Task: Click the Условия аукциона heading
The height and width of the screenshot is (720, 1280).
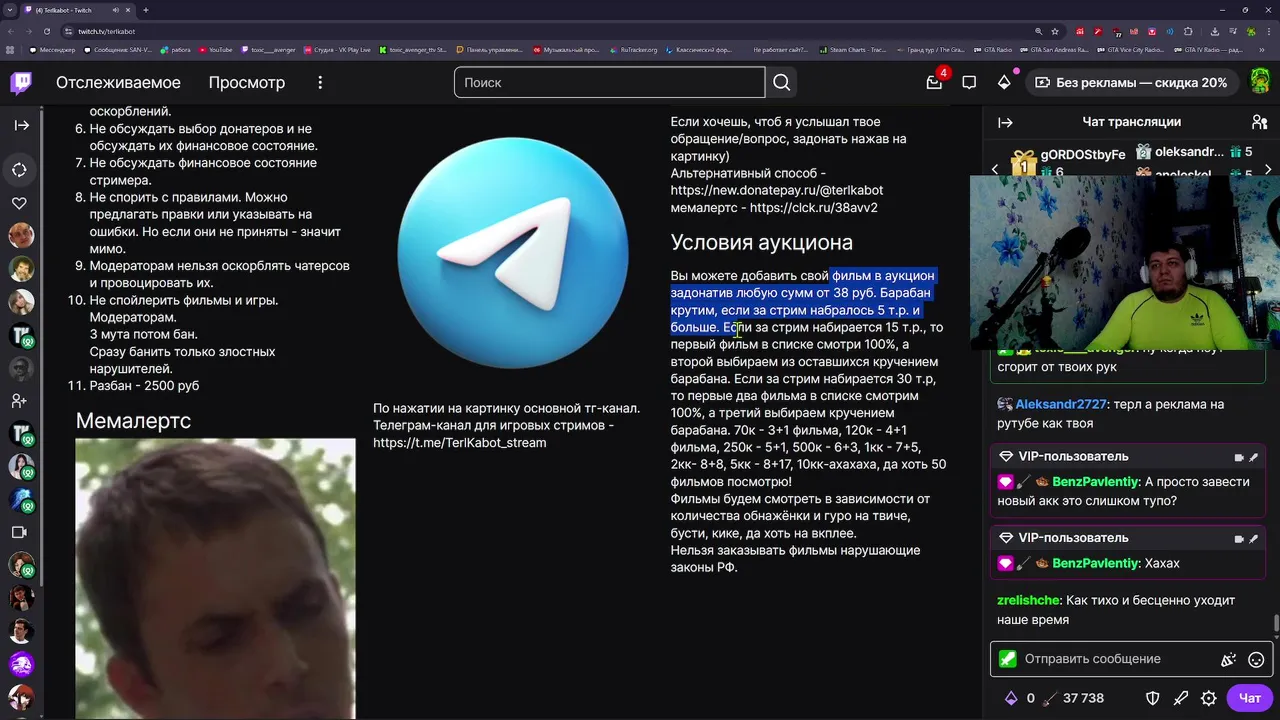Action: pos(762,242)
